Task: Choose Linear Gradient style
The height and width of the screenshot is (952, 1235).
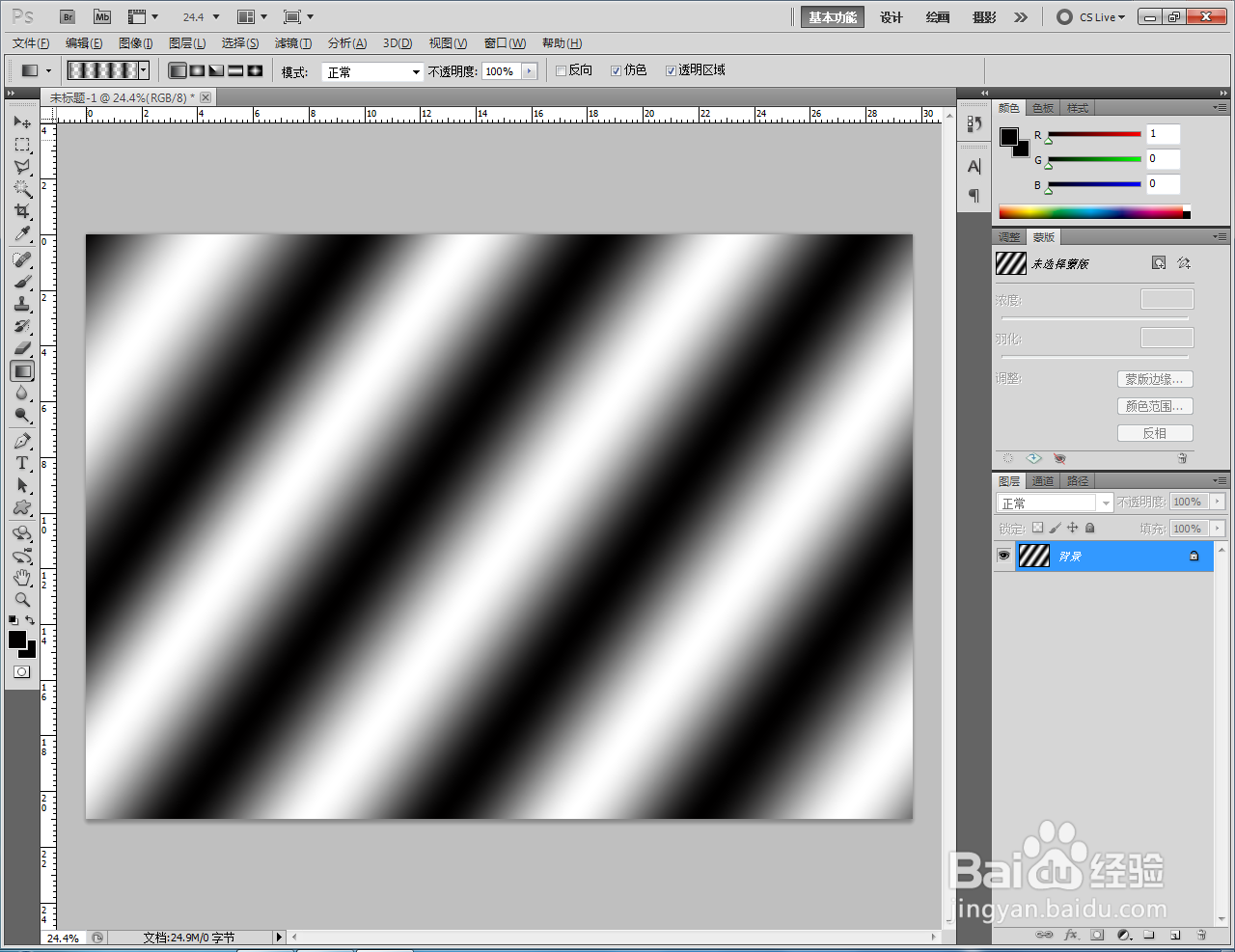Action: click(178, 70)
